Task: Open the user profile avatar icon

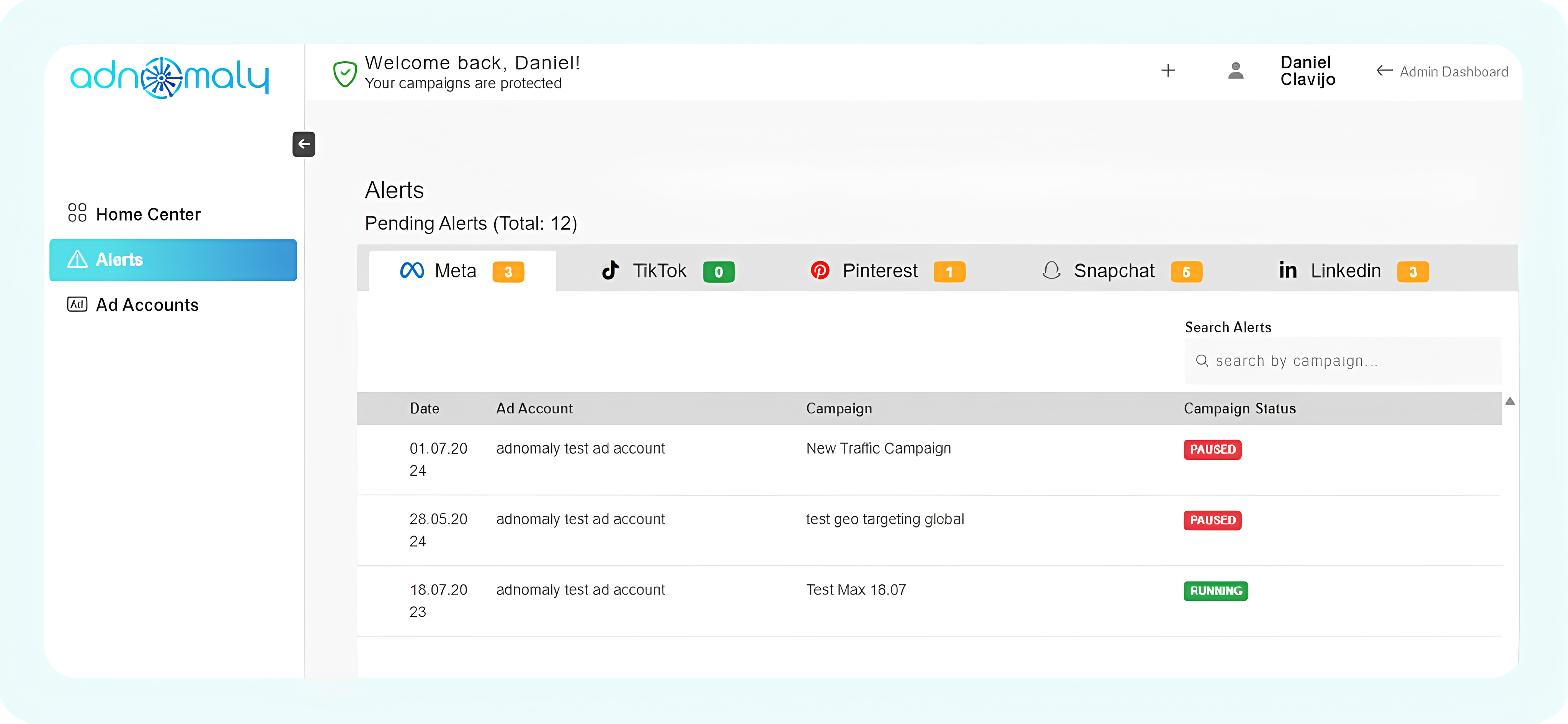Action: (1235, 70)
